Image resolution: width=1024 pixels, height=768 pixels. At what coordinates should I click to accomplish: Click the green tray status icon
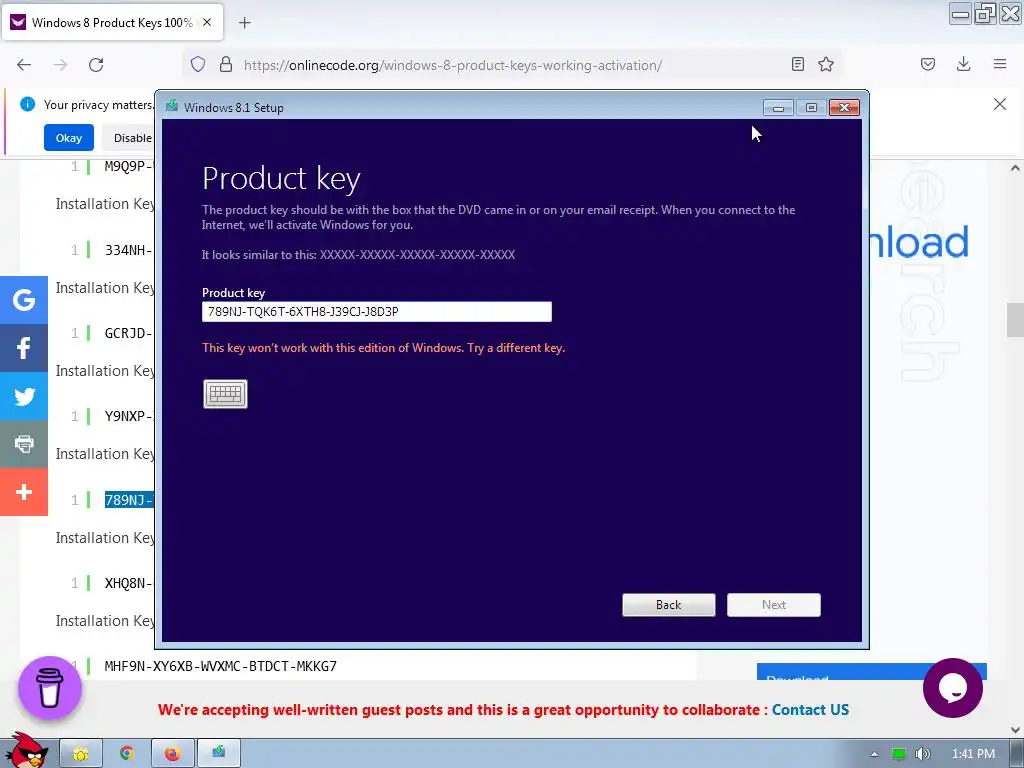click(899, 754)
